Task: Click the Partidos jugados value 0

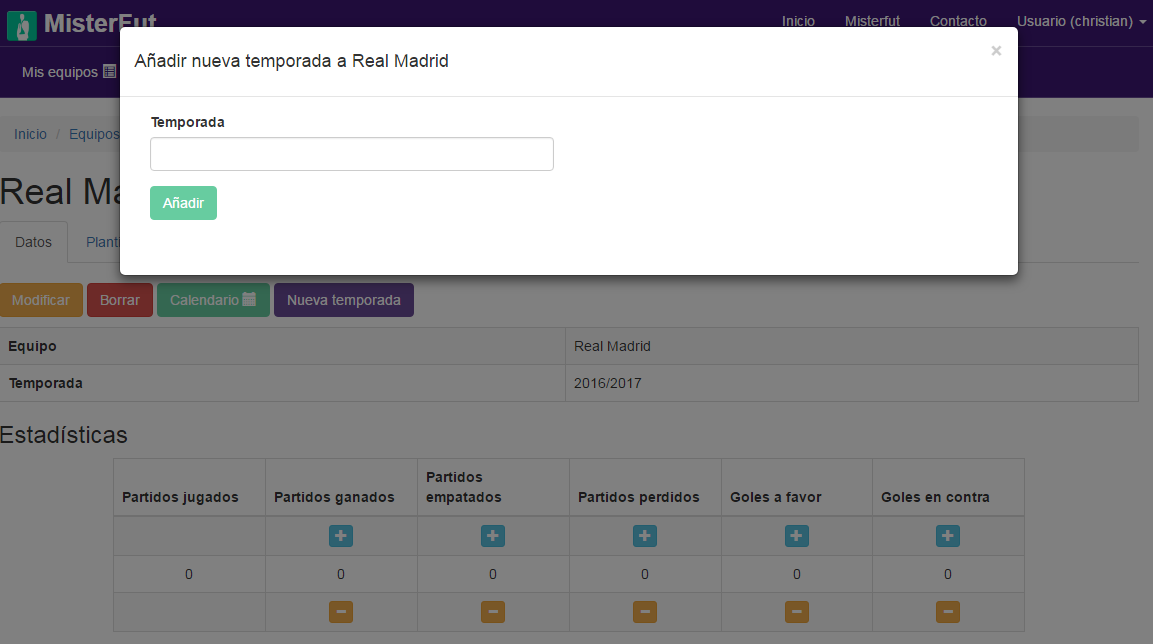Action: pos(189,574)
